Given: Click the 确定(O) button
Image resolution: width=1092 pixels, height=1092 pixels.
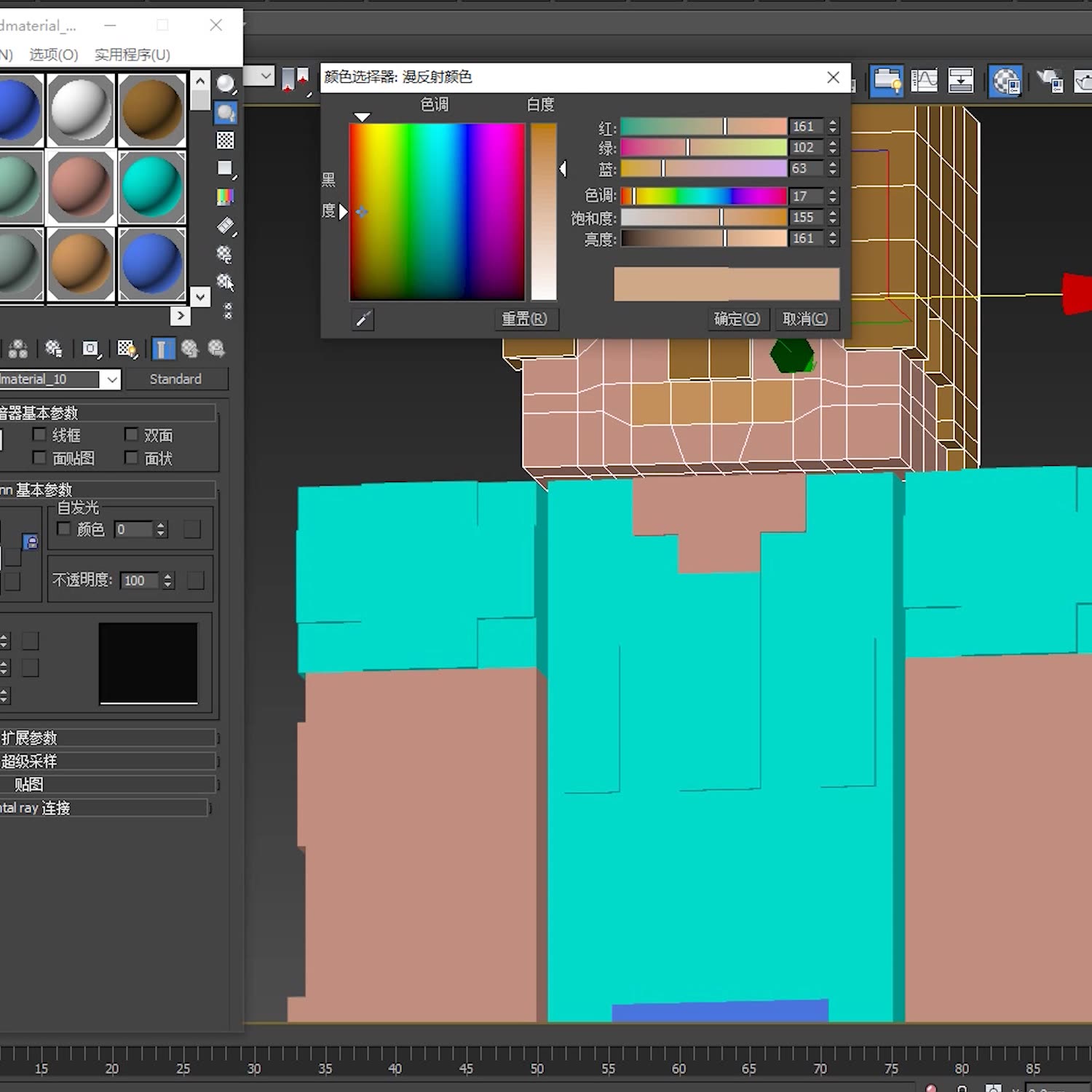Looking at the screenshot, I should pyautogui.click(x=737, y=319).
